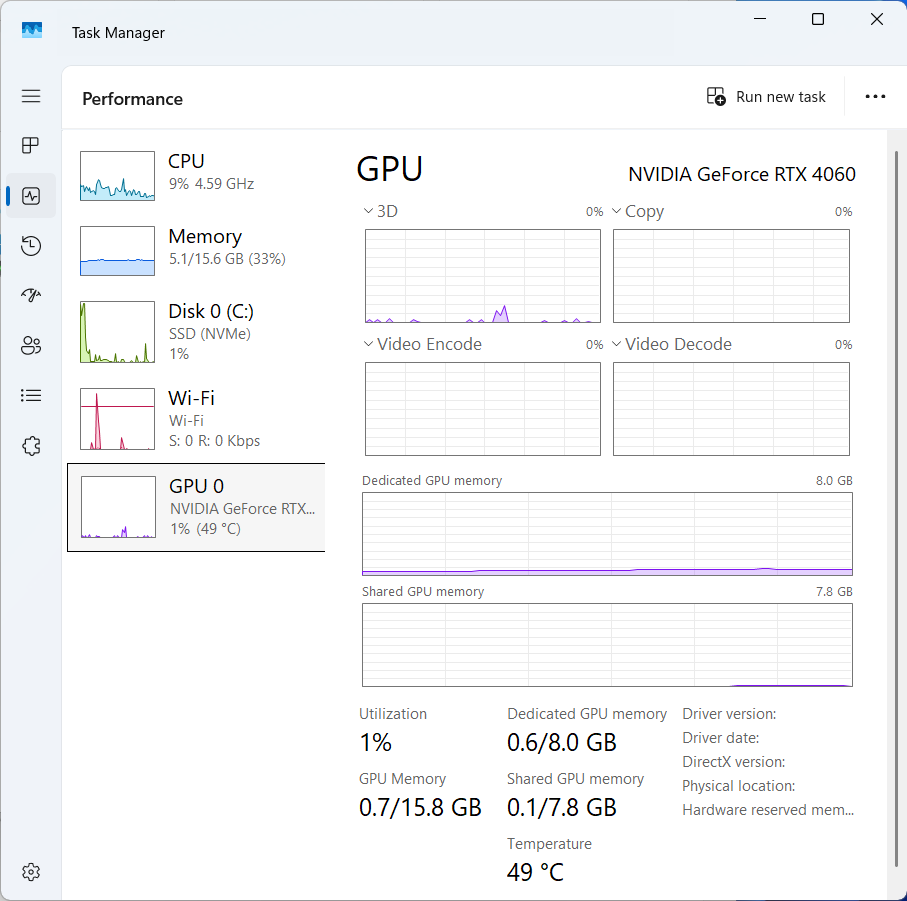Click the Hardware reserved memory label
907x901 pixels.
(x=768, y=810)
